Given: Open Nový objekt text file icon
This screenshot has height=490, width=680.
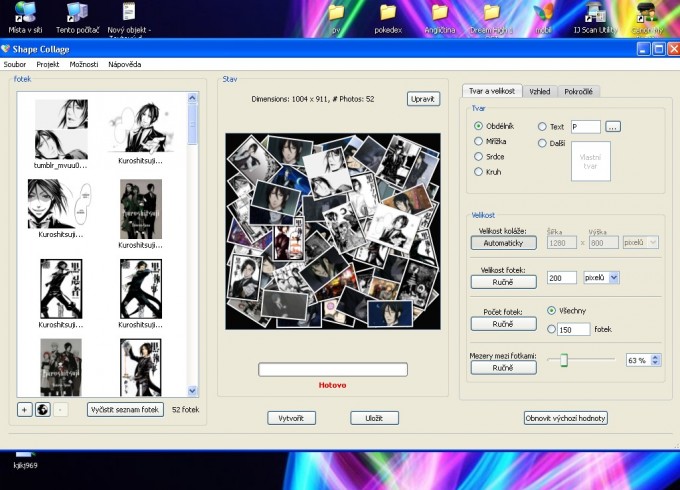Looking at the screenshot, I should pos(129,18).
